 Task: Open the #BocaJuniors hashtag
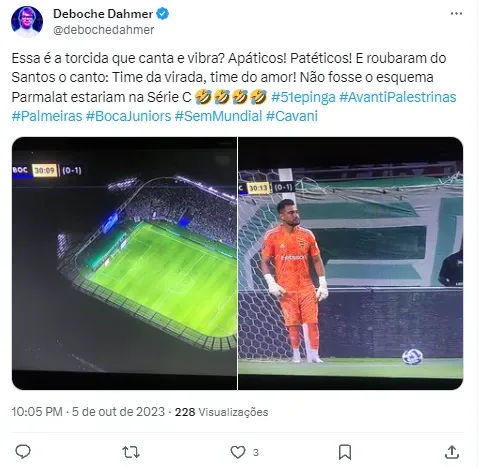[129, 116]
